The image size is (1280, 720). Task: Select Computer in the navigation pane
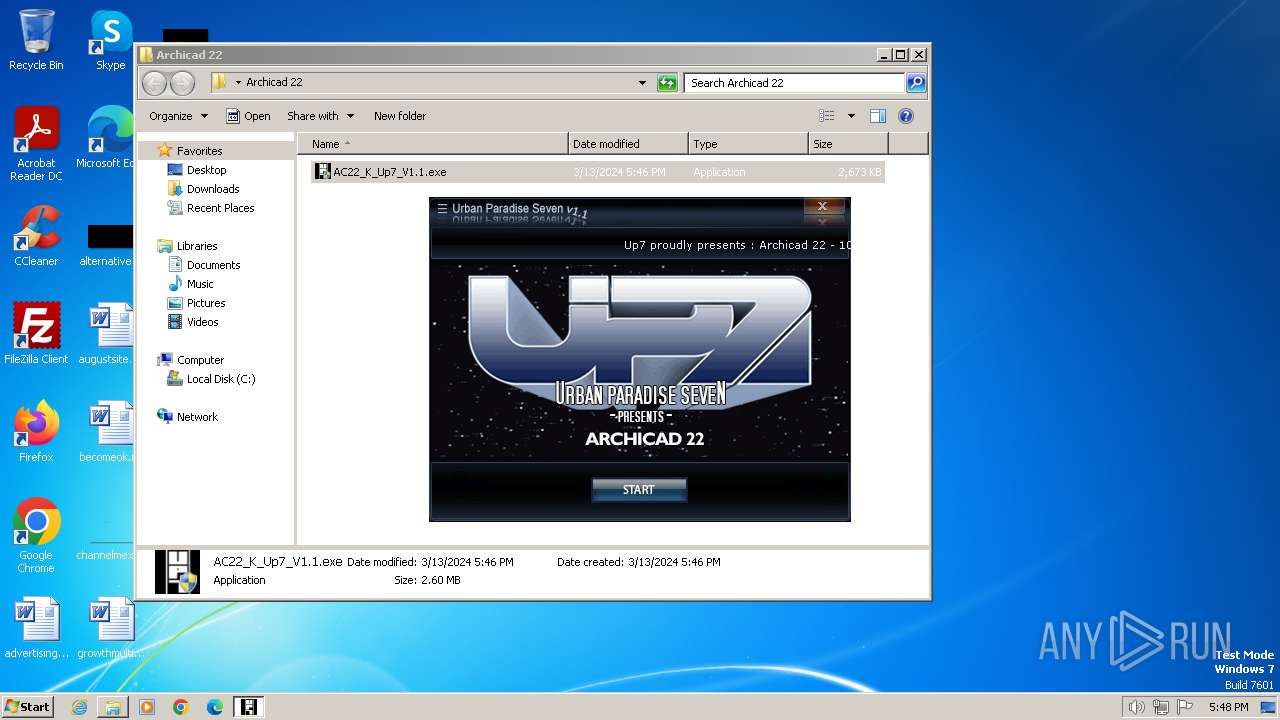pos(200,360)
